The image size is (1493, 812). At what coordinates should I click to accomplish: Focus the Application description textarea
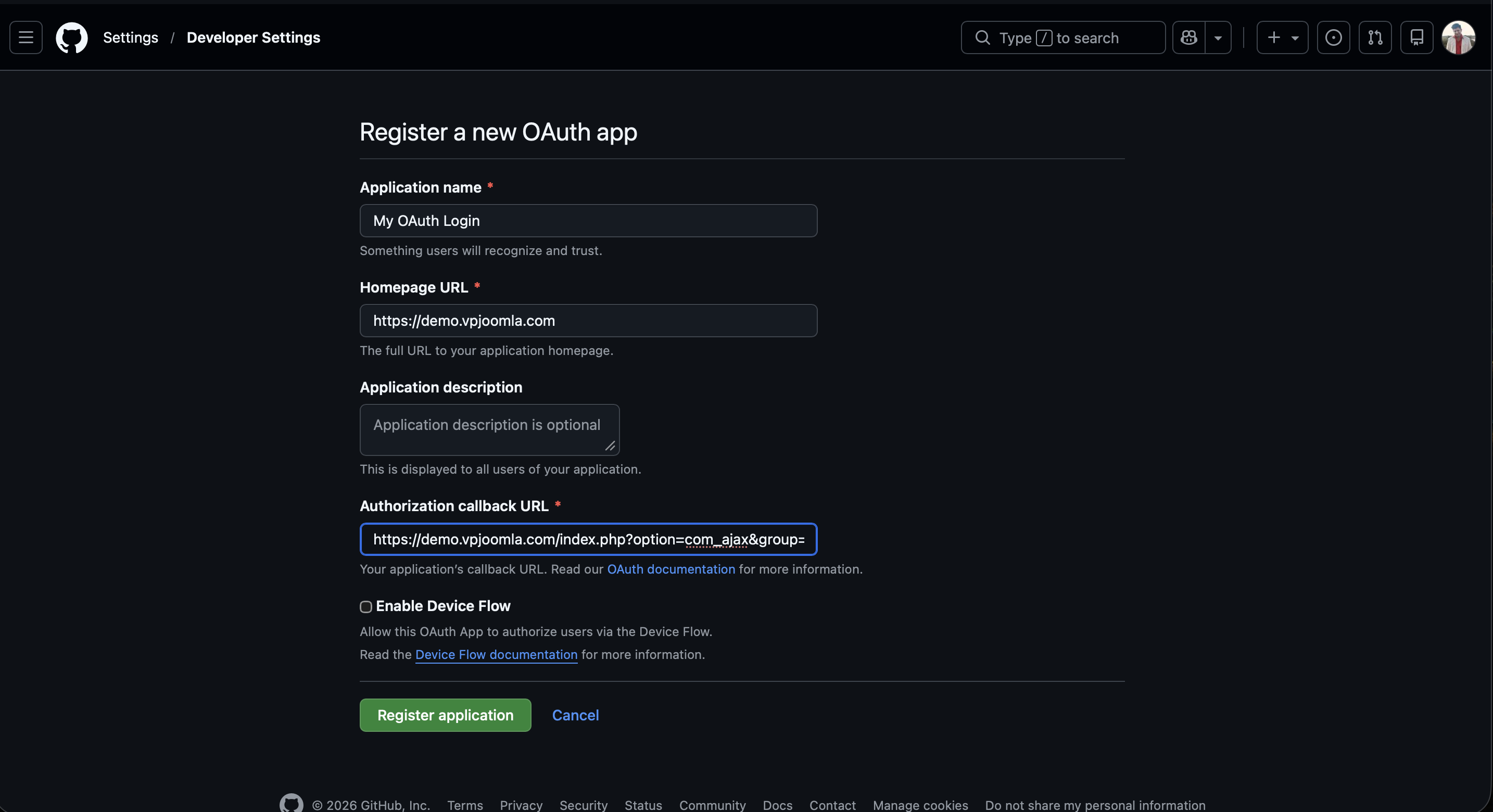tap(490, 430)
